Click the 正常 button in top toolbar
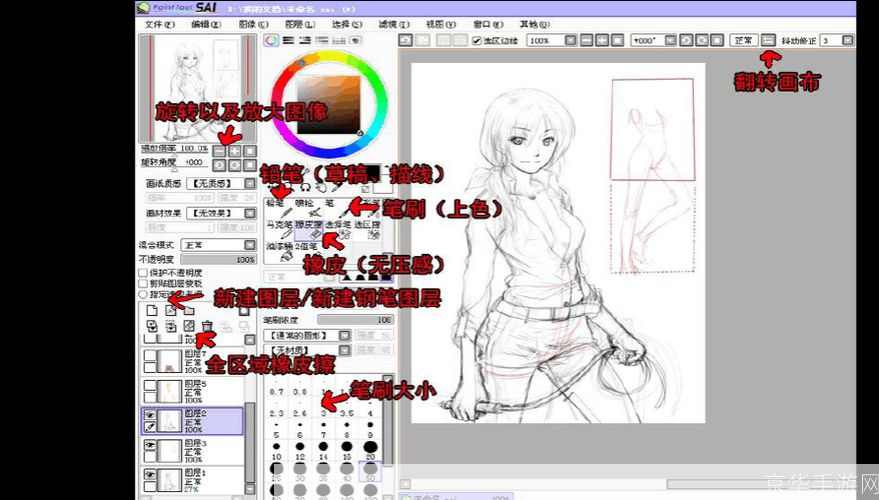The width and height of the screenshot is (879, 500). tap(743, 40)
